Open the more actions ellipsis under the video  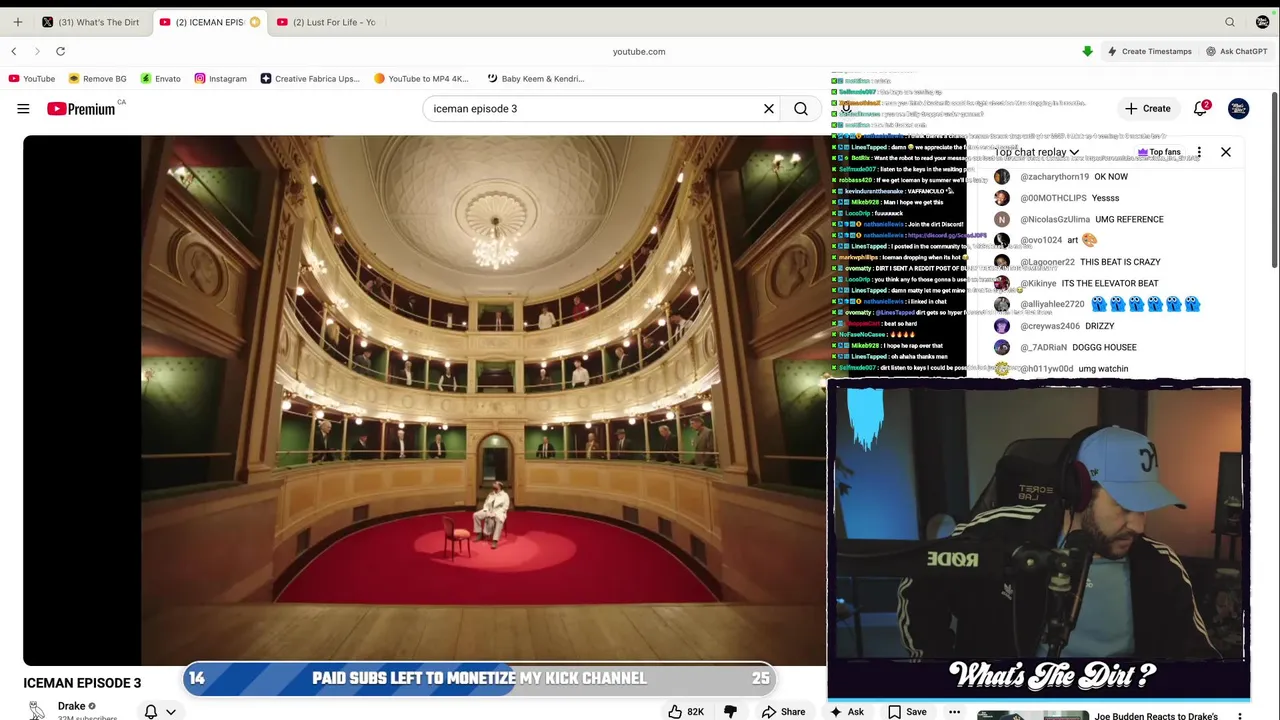[954, 711]
